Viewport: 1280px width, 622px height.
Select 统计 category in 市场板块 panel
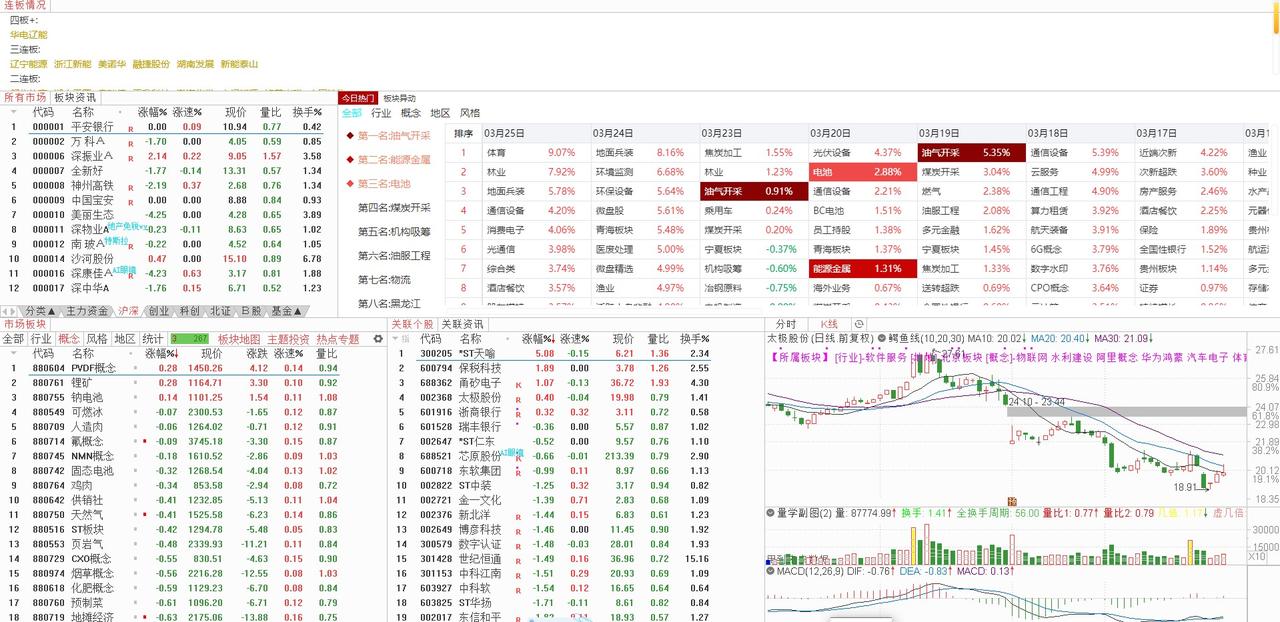pyautogui.click(x=153, y=339)
